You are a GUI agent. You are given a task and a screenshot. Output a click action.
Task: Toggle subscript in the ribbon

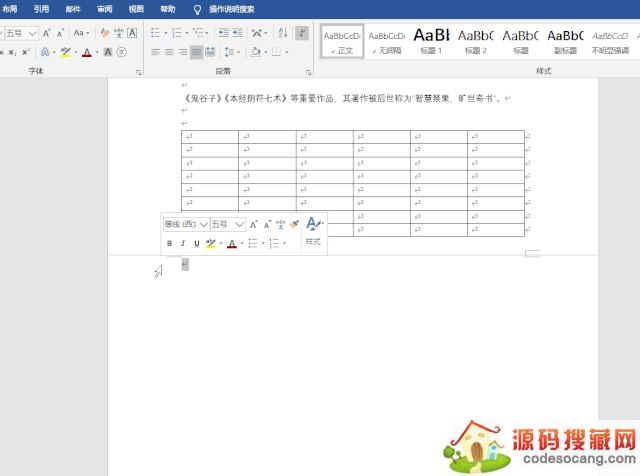coord(12,52)
